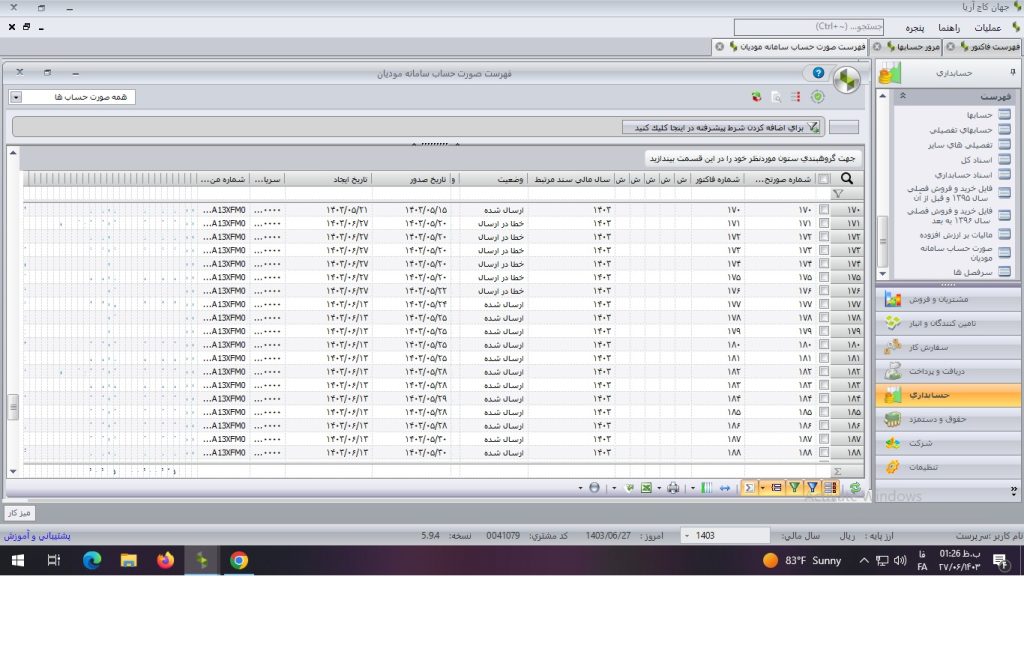Open Firefox from the Windows taskbar
This screenshot has height=657, width=1024.
coord(165,561)
